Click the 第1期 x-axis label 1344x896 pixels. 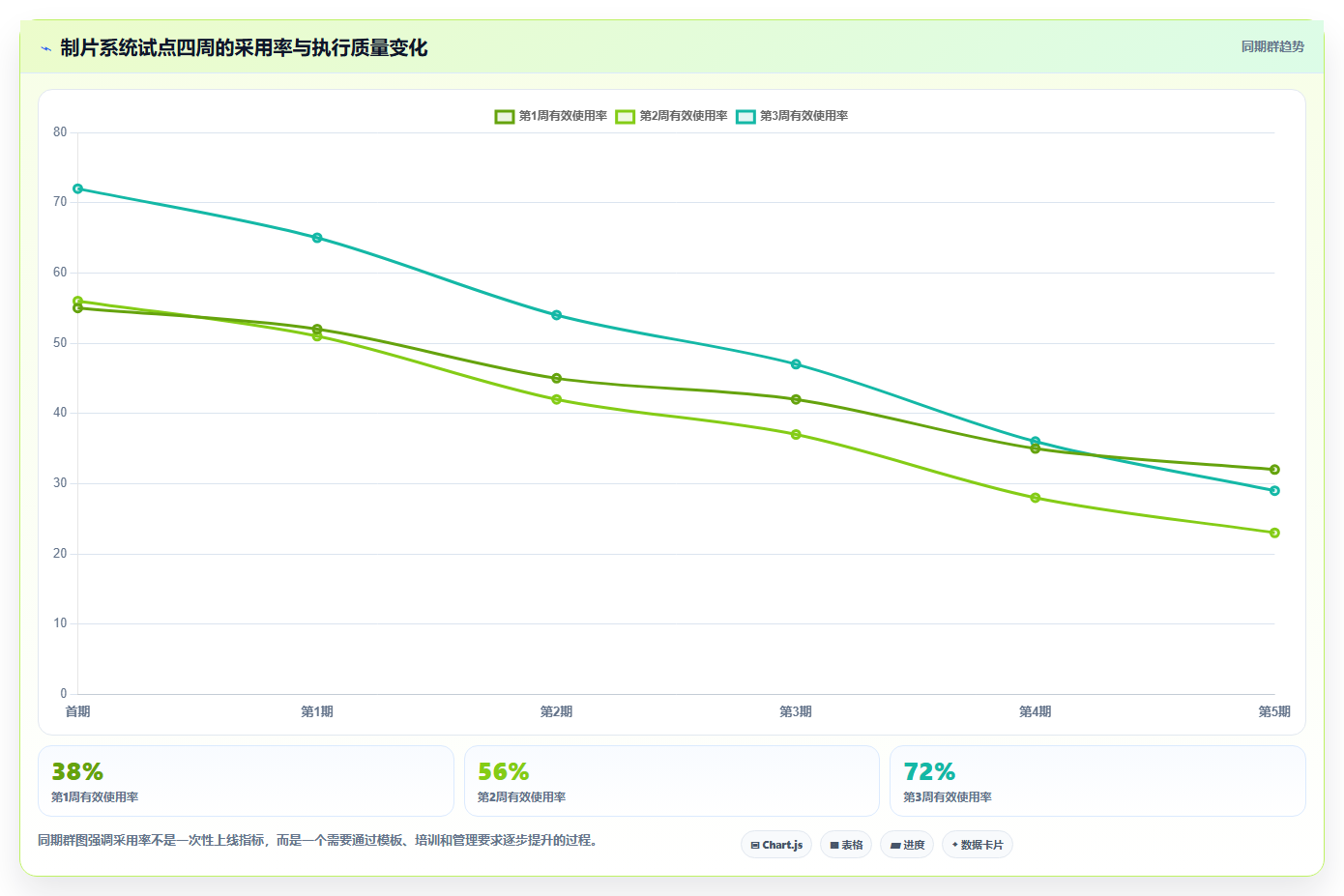pyautogui.click(x=317, y=711)
